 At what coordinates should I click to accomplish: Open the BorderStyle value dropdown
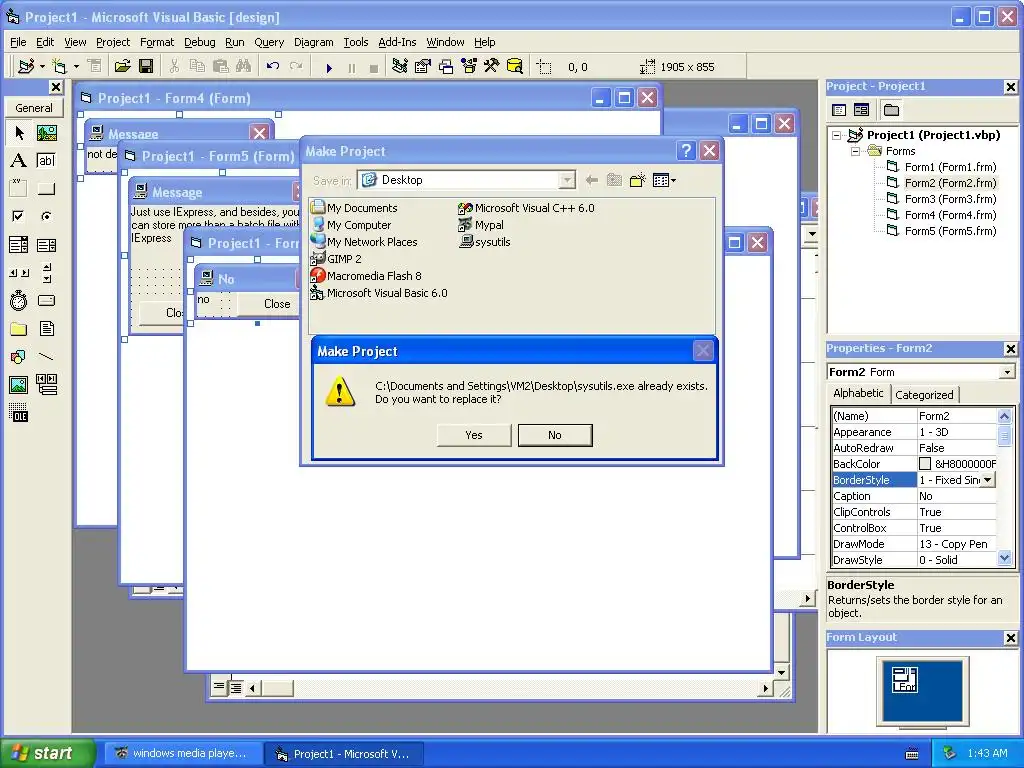[988, 480]
